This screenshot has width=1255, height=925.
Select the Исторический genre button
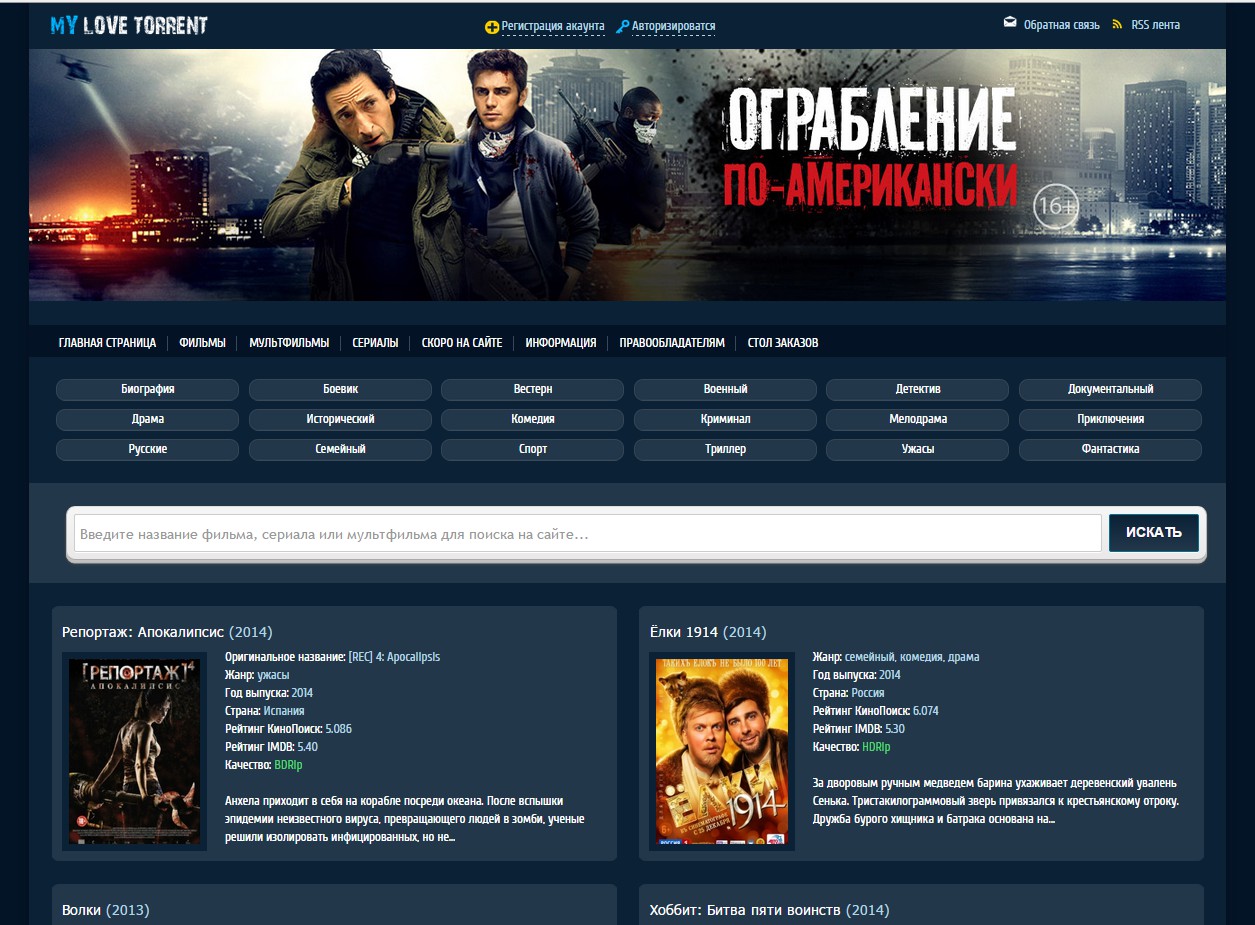point(340,419)
